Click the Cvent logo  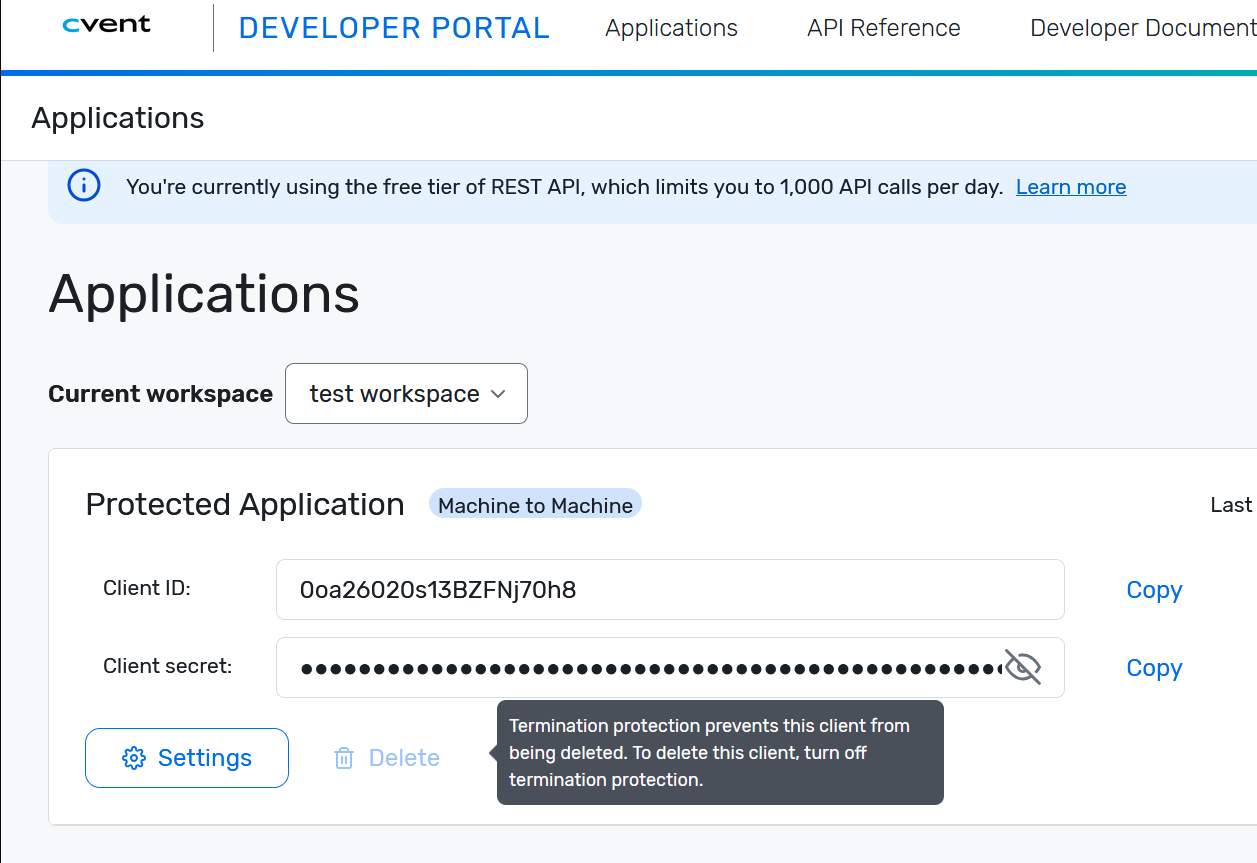coord(106,26)
